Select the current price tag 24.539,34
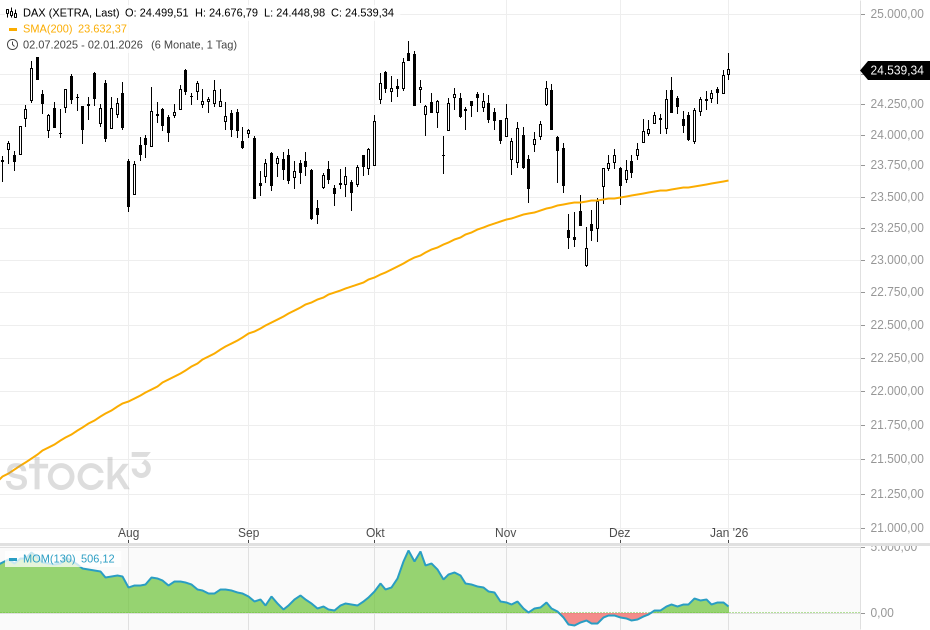930x630 pixels. click(x=895, y=70)
